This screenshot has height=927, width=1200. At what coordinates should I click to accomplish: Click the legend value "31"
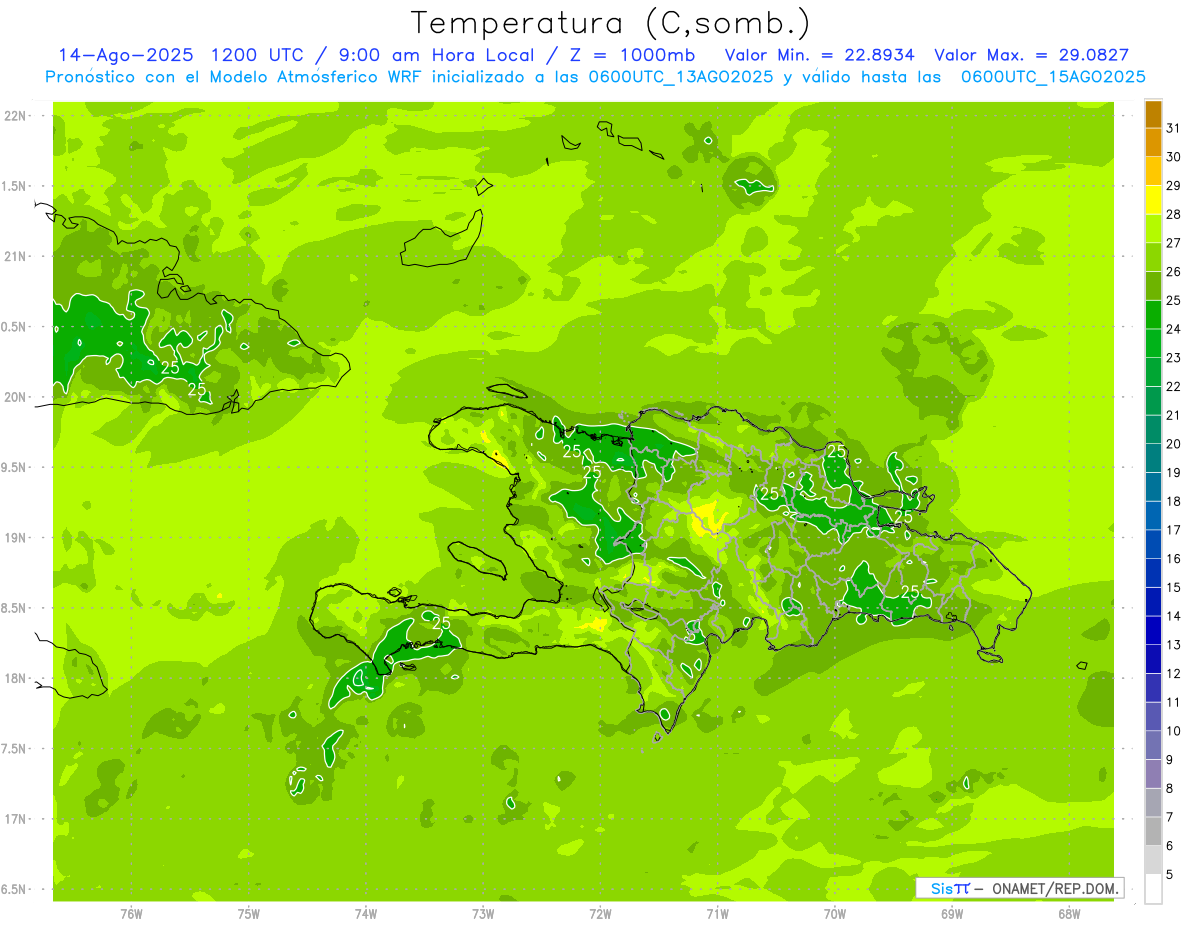tap(1173, 128)
